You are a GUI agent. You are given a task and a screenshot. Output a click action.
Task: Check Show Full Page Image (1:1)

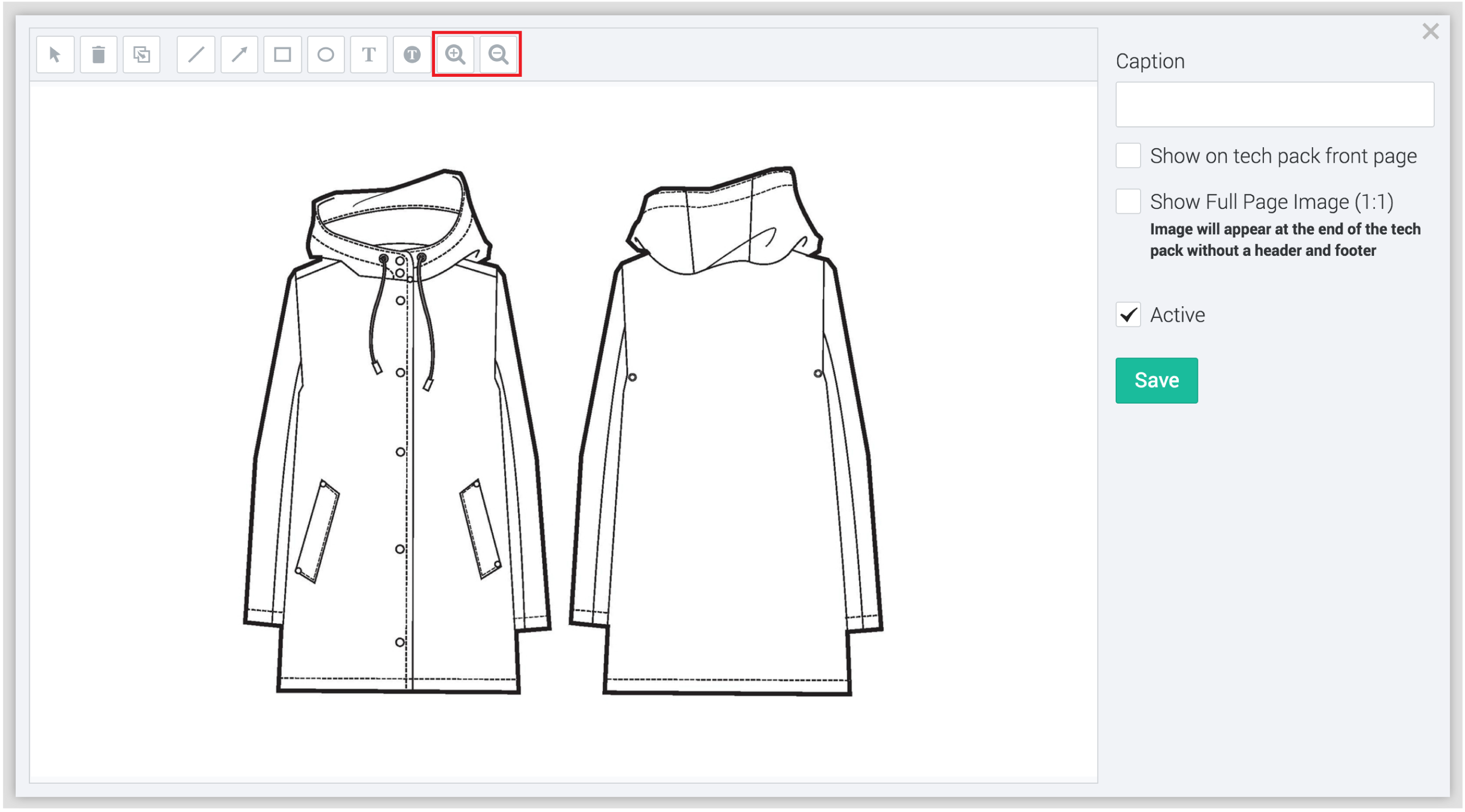click(1128, 202)
